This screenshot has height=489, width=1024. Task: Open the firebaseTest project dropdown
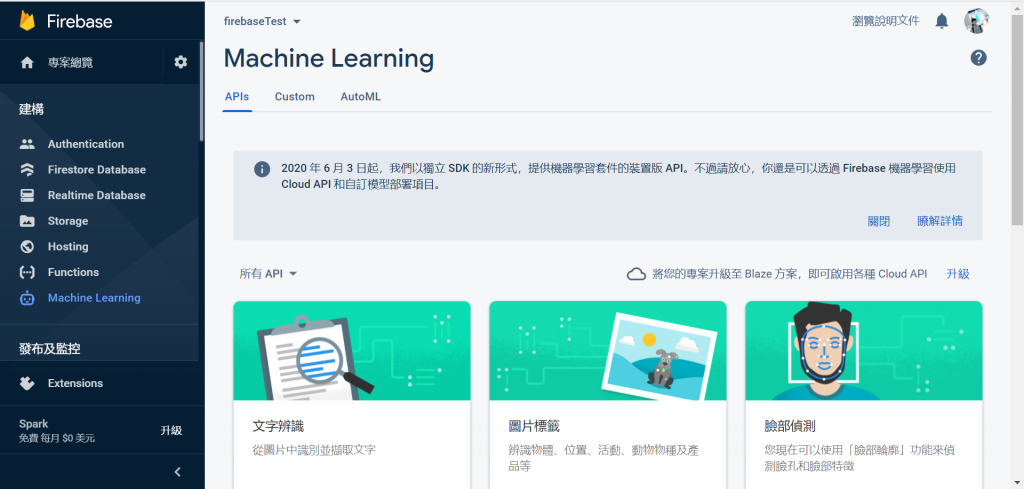tap(262, 22)
